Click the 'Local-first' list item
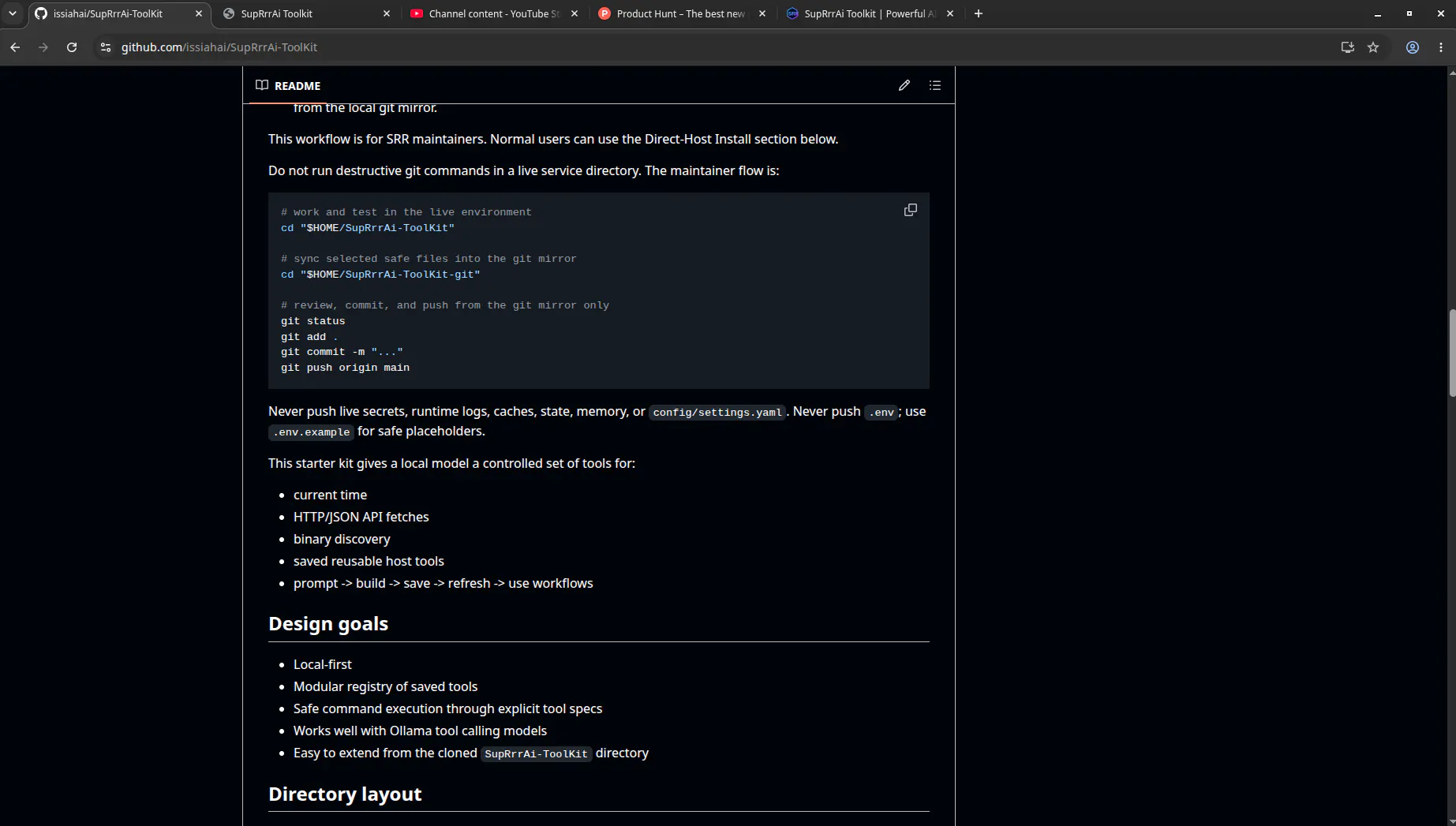Viewport: 1456px width, 826px height. (x=322, y=664)
